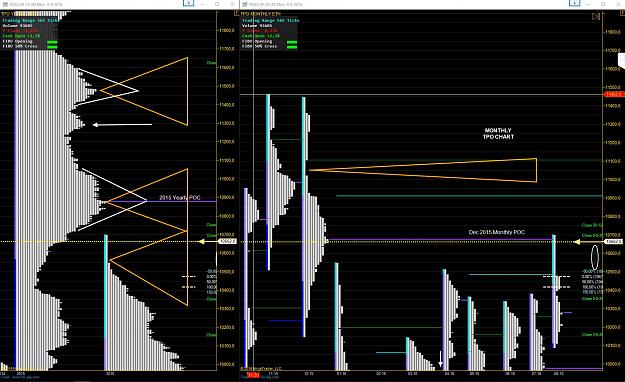625x382 pixels.
Task: Click the 'MONTHLY TPO CHART' text annotation
Action: click(498, 134)
